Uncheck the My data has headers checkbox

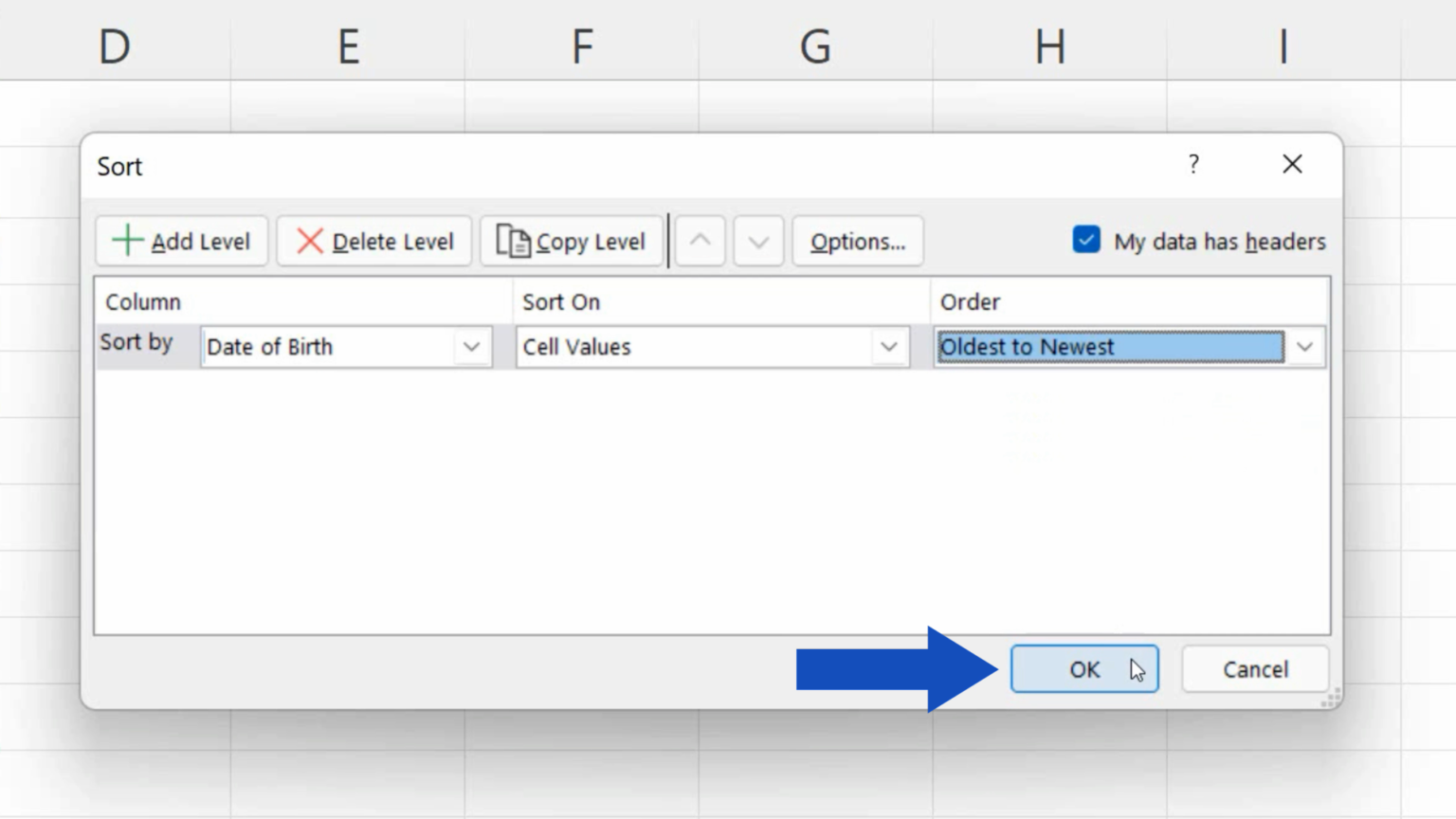(x=1085, y=241)
